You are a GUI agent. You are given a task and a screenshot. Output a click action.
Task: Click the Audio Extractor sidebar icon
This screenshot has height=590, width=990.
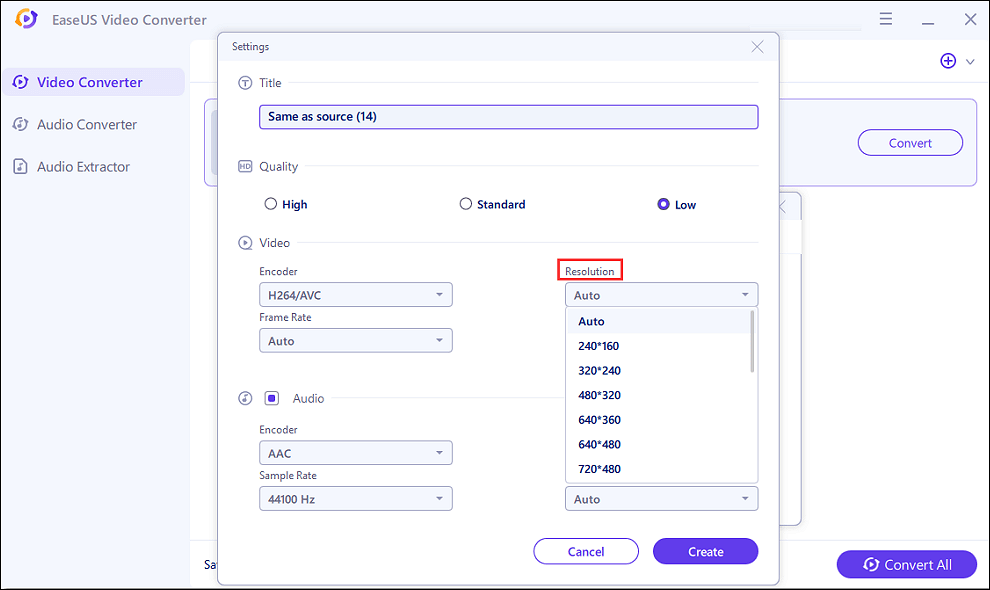20,167
